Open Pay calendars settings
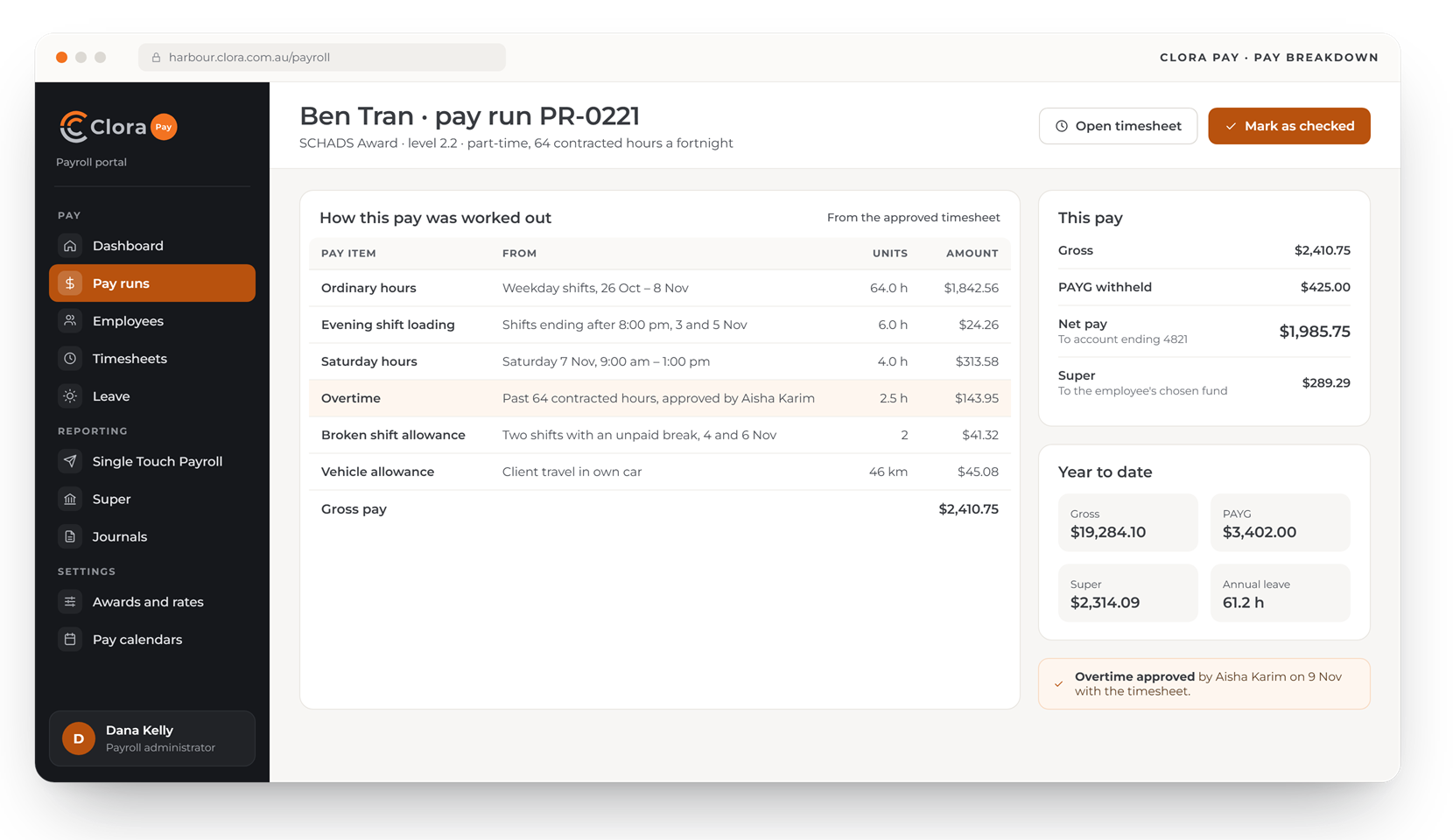 [x=152, y=640]
